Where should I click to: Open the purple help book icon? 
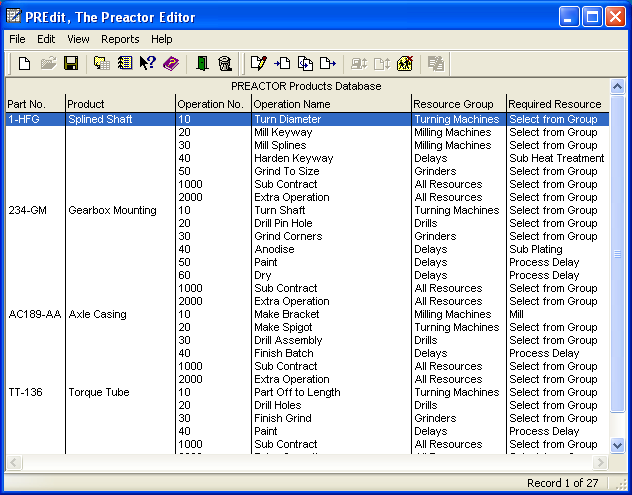tap(171, 63)
